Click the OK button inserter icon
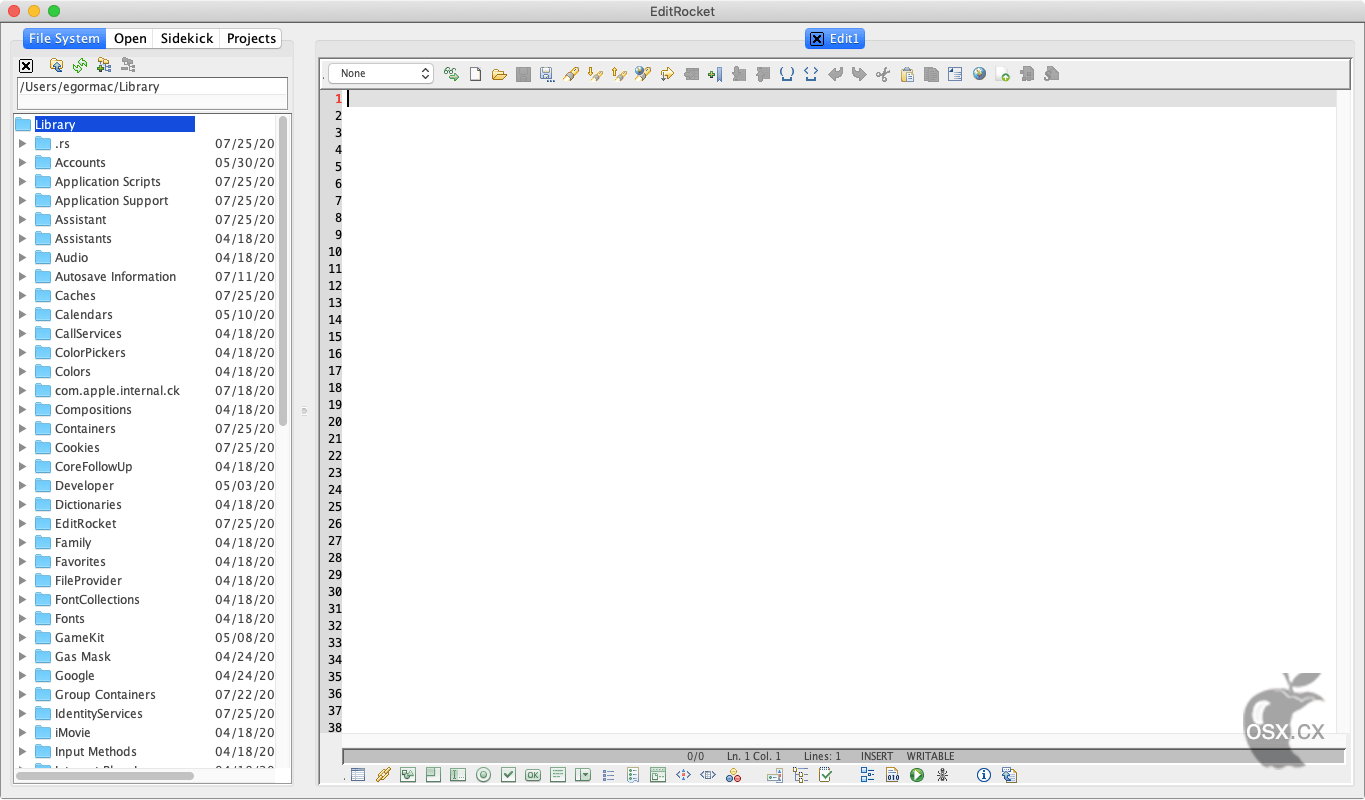 pos(533,775)
